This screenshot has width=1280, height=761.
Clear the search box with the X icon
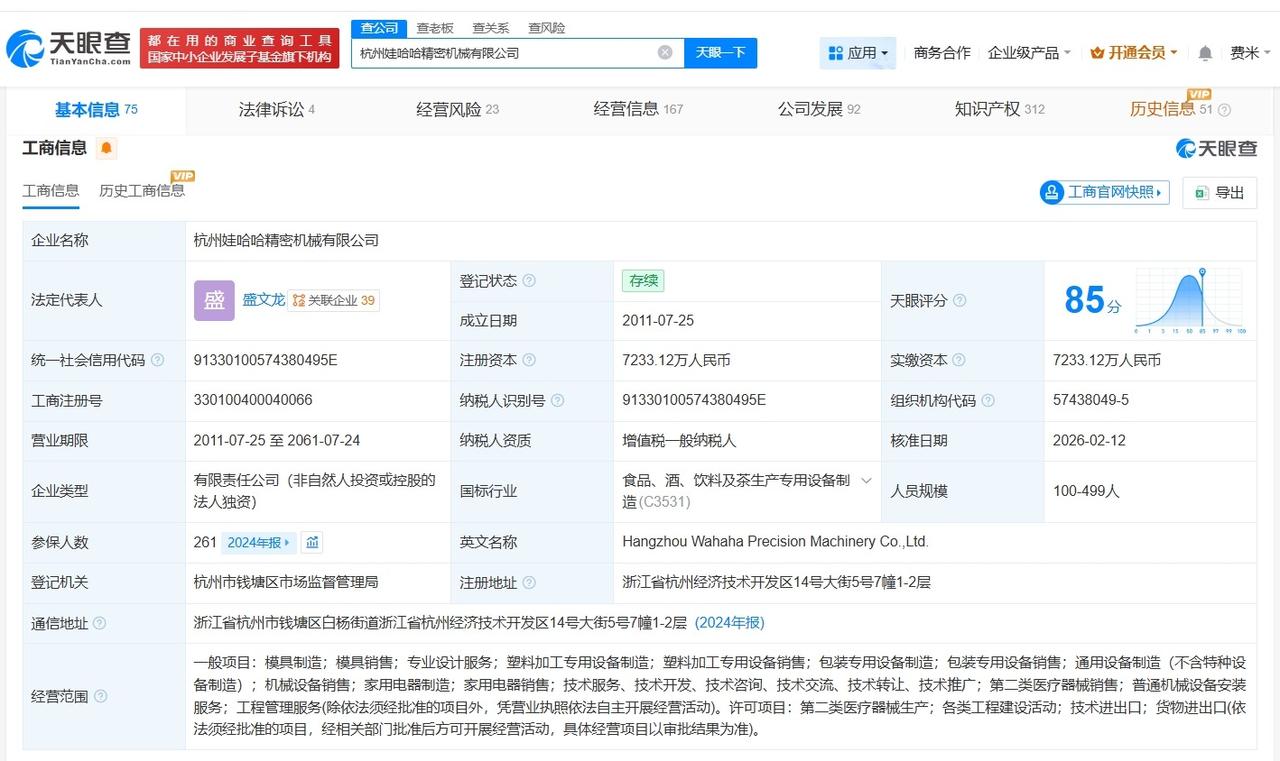pyautogui.click(x=664, y=51)
